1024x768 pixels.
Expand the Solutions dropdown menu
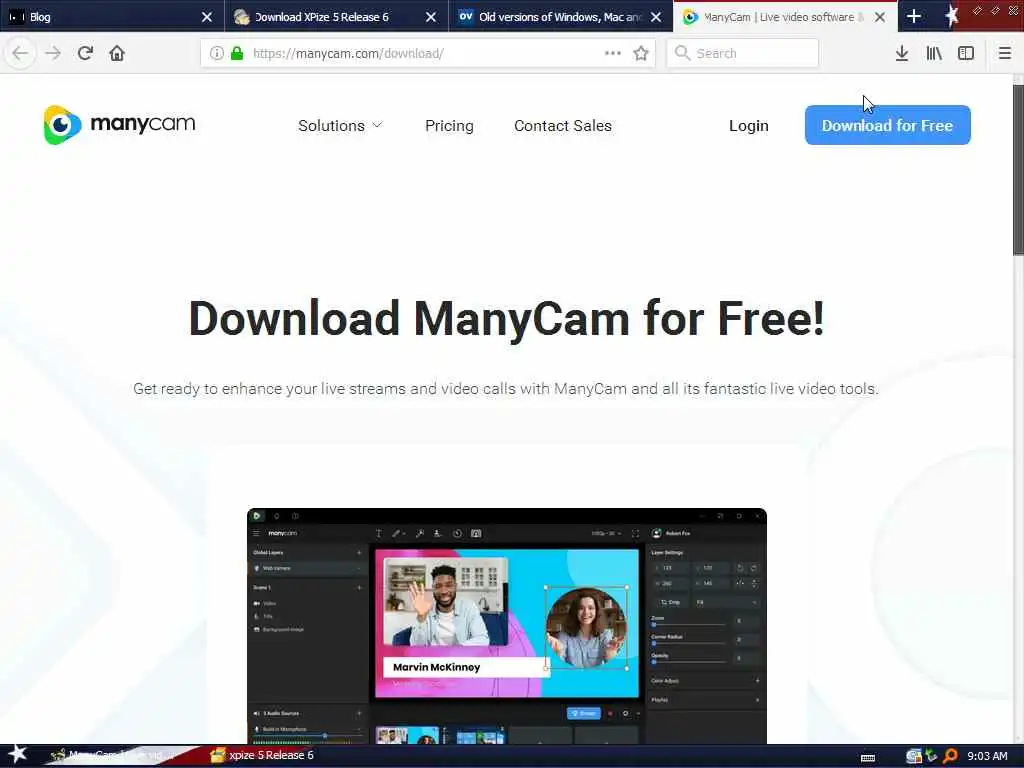pos(340,125)
